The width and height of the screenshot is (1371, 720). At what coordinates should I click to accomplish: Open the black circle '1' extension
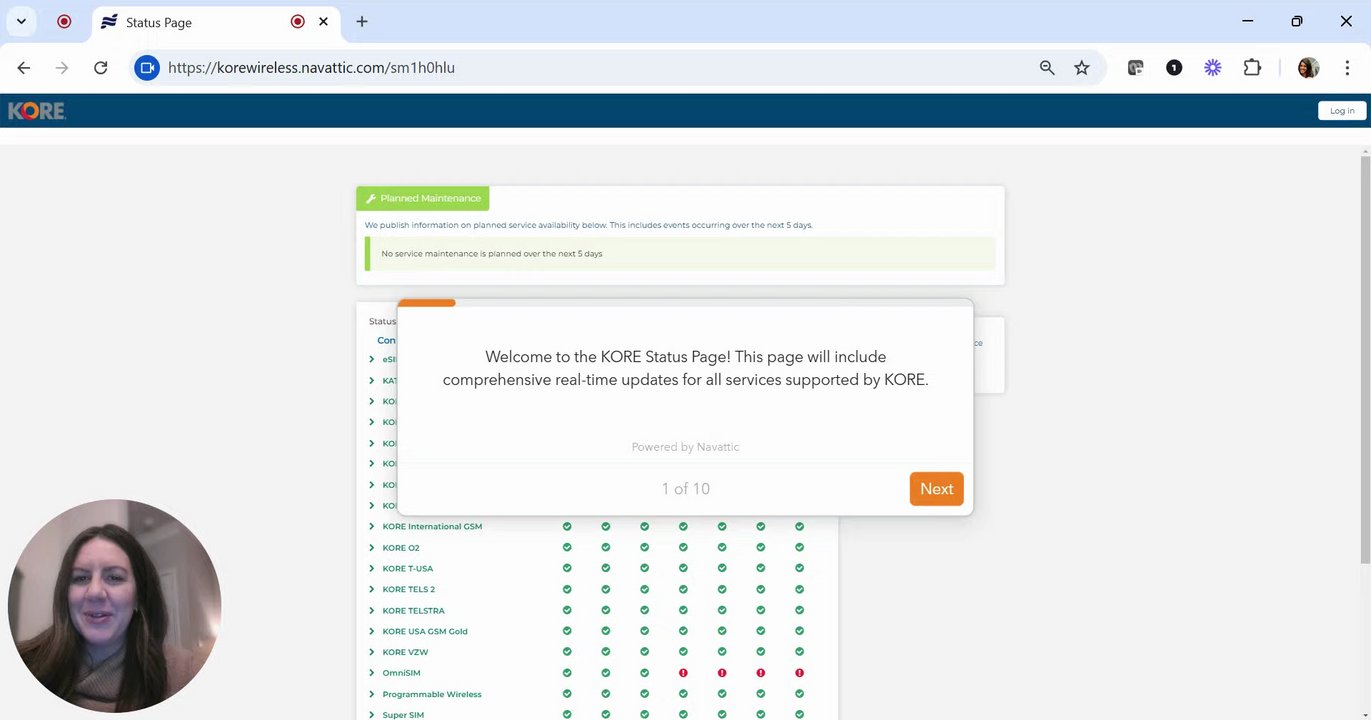1174,68
